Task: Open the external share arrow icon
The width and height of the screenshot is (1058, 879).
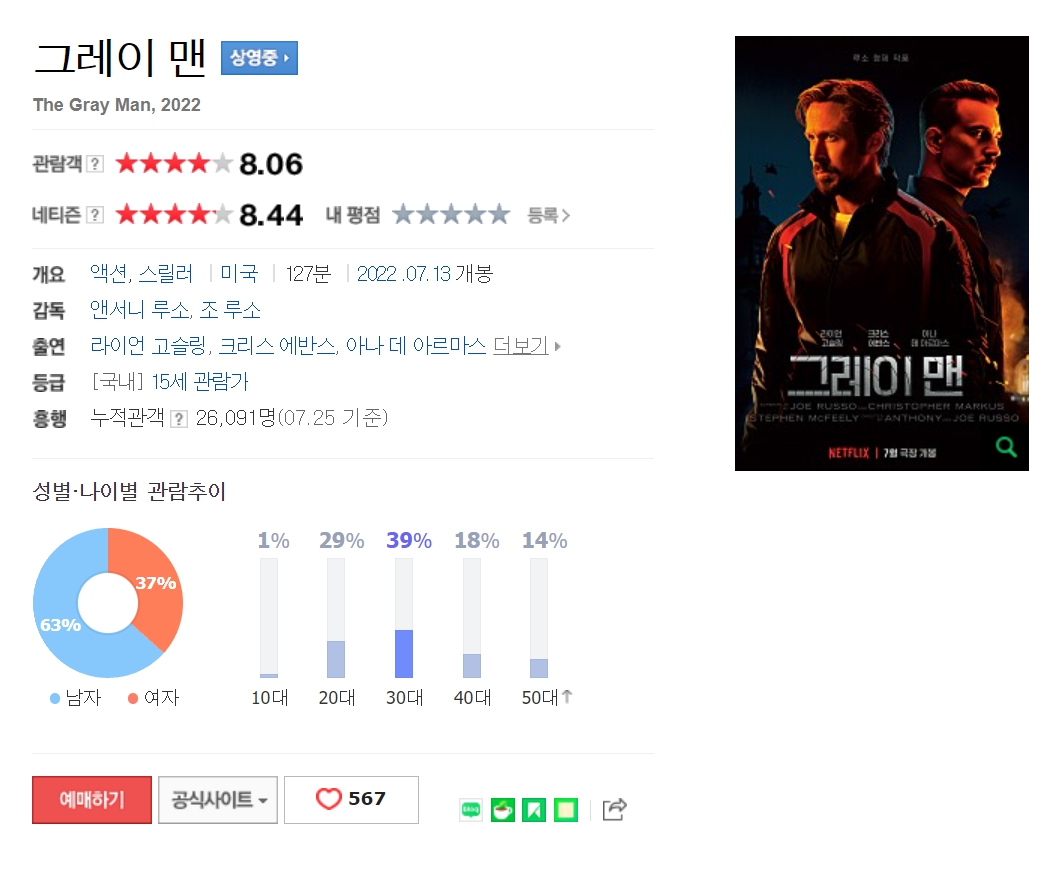Action: tap(614, 809)
